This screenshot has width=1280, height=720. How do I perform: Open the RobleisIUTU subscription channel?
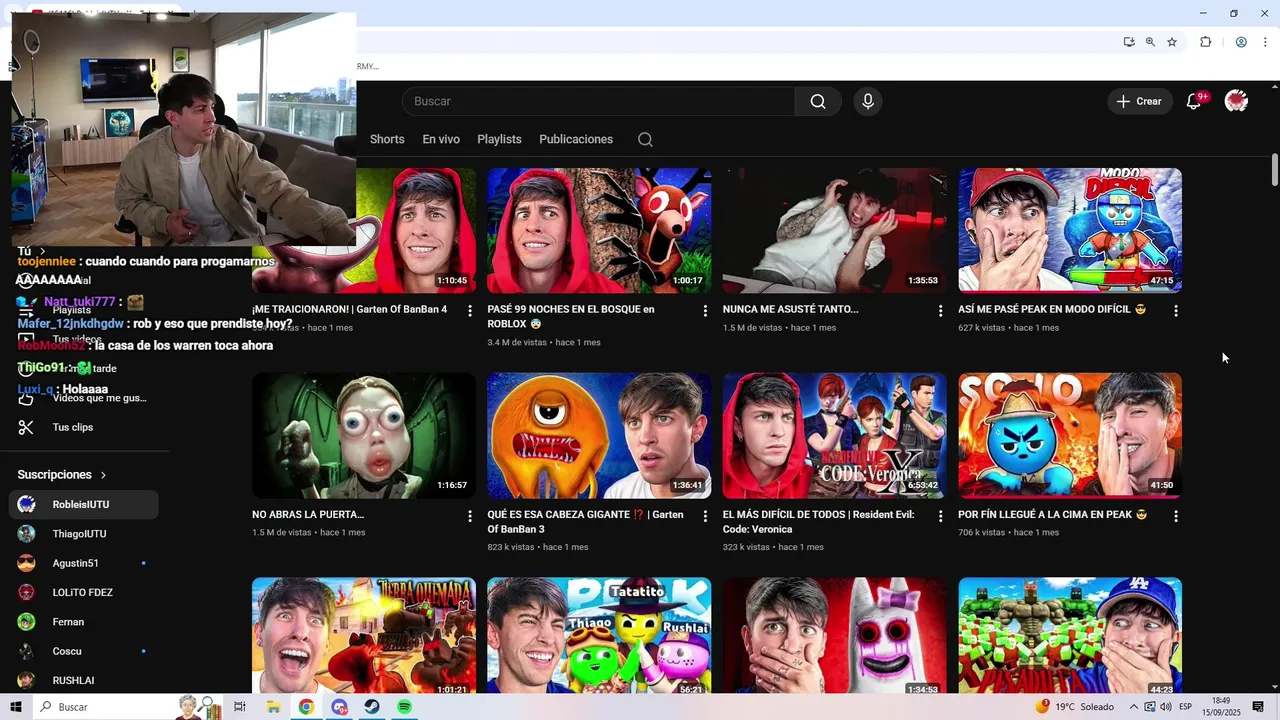83,504
